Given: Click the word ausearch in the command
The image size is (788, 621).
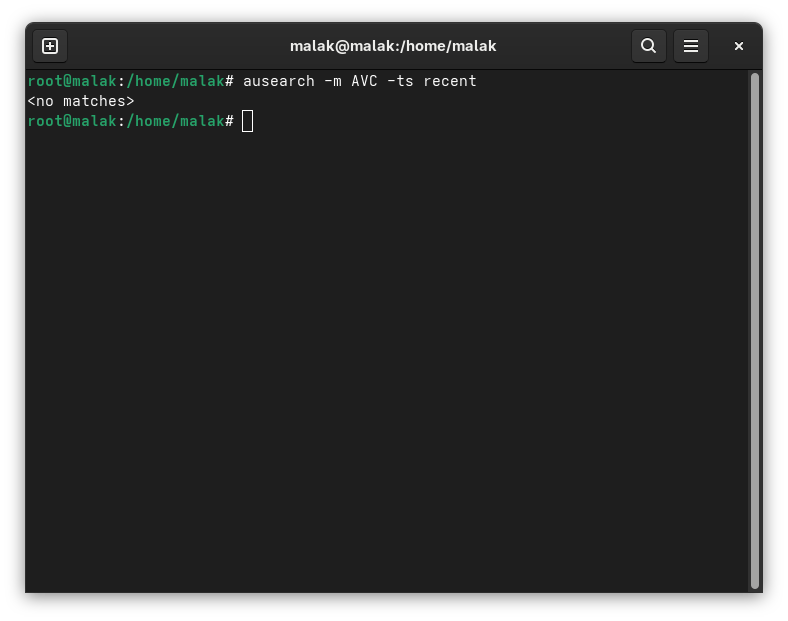Looking at the screenshot, I should click(x=278, y=81).
